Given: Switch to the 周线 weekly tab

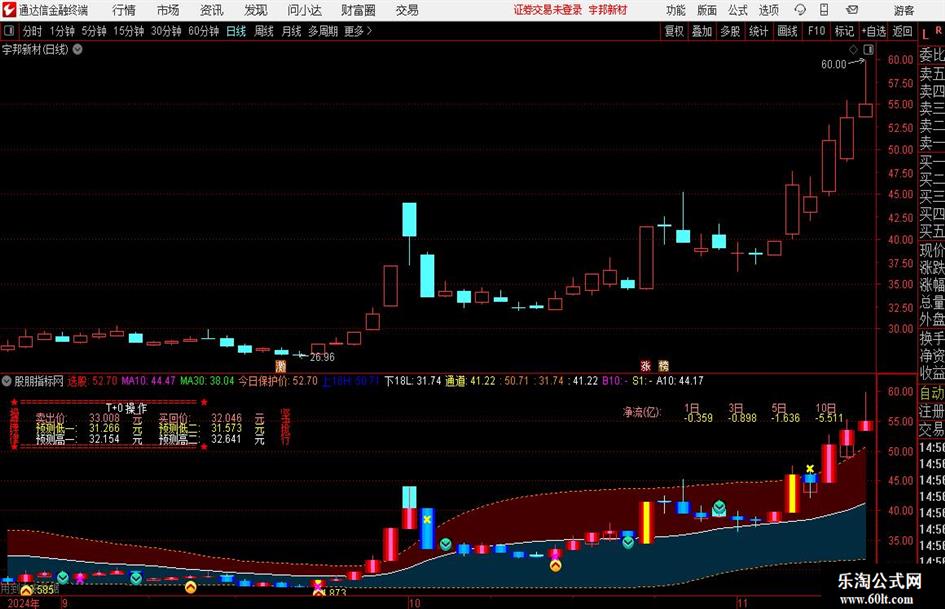Looking at the screenshot, I should tap(263, 31).
